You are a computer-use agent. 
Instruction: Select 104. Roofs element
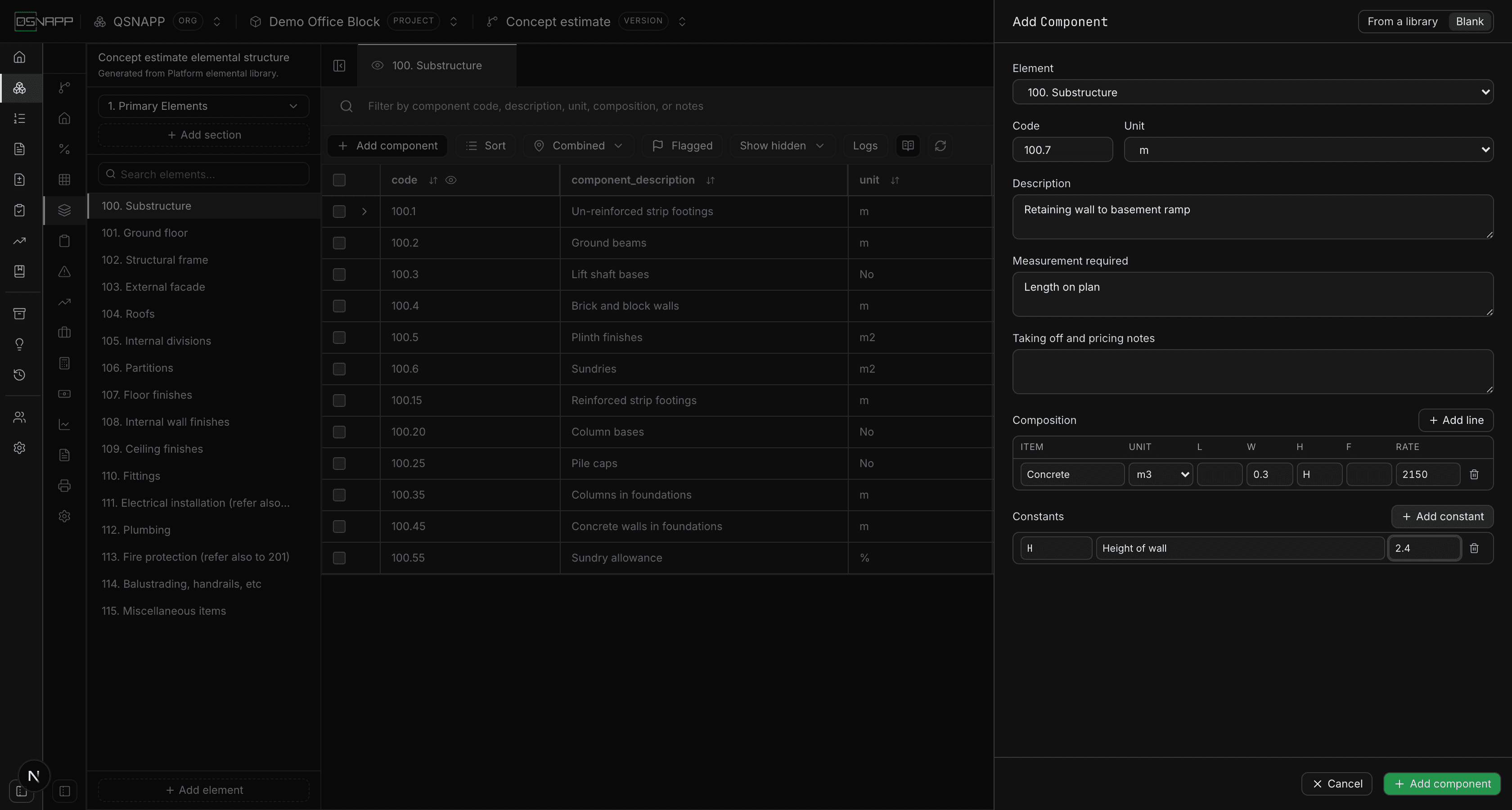pyautogui.click(x=204, y=314)
